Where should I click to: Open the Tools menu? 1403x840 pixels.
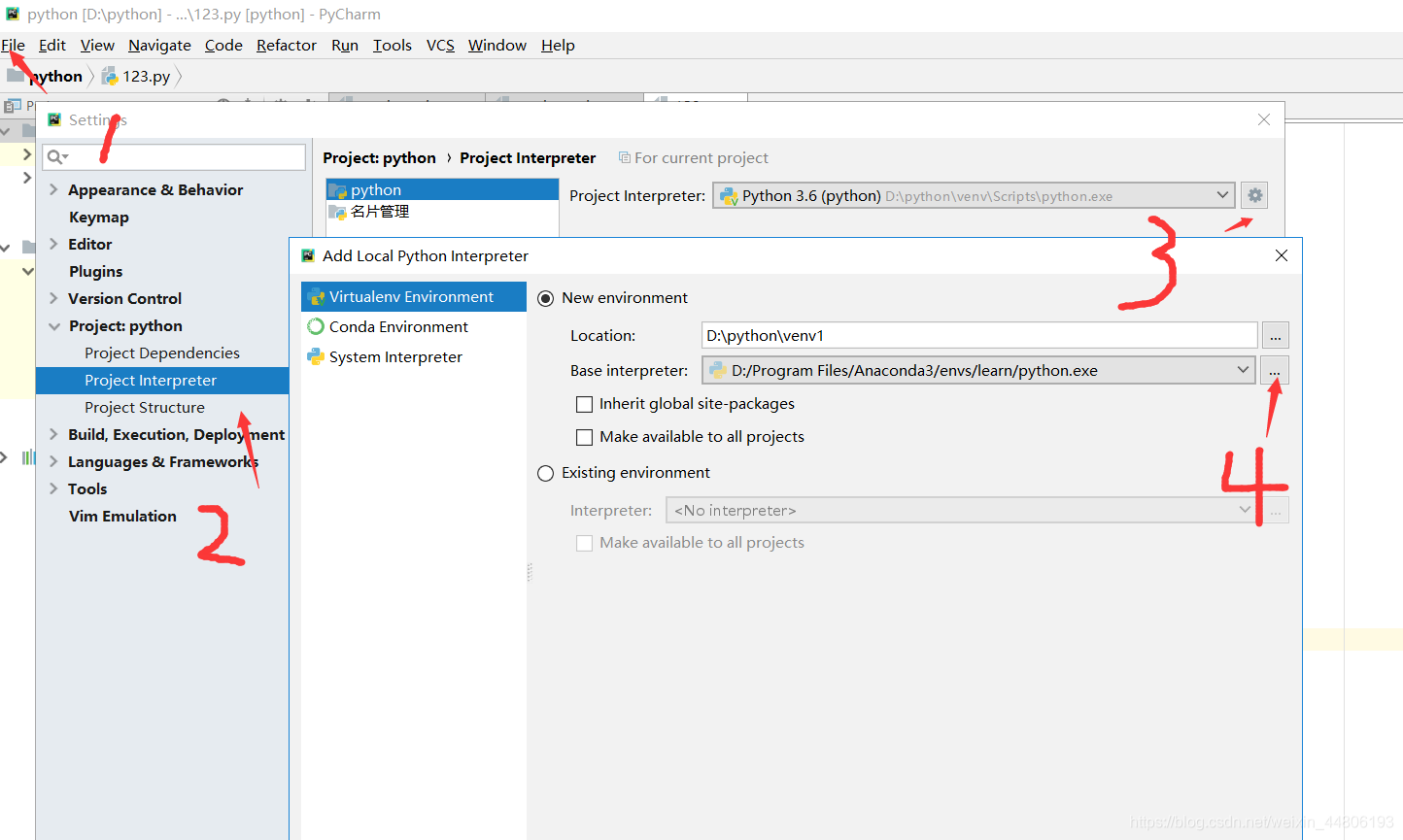point(393,45)
